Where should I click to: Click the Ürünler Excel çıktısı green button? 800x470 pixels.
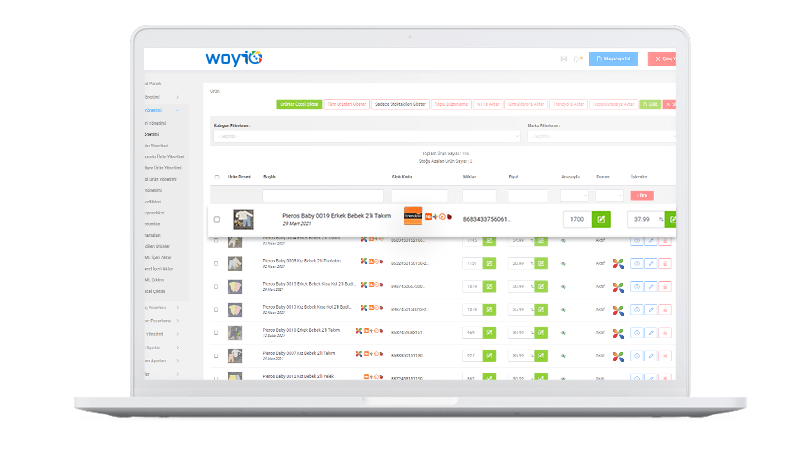[299, 104]
